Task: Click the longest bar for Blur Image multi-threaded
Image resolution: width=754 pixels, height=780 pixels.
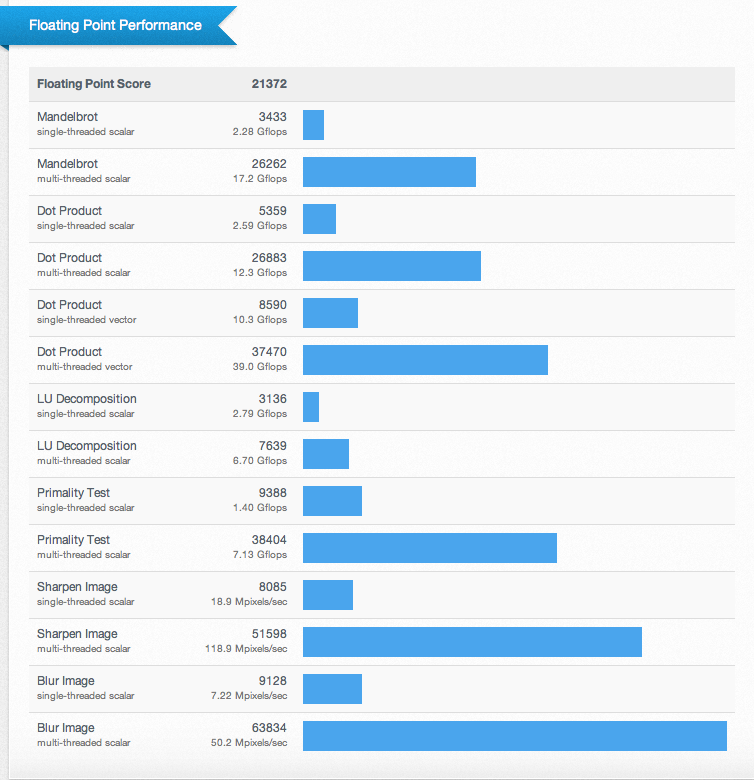Action: click(x=514, y=736)
